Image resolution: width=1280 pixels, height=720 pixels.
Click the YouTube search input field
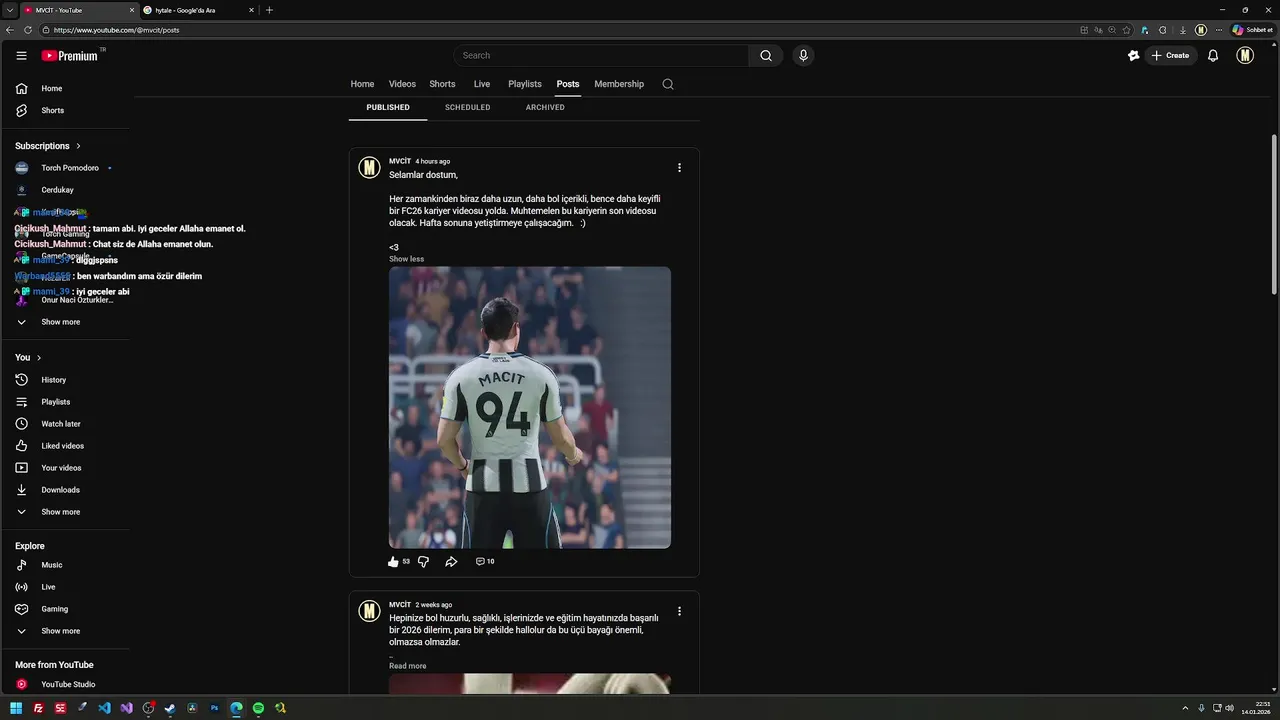tap(603, 56)
